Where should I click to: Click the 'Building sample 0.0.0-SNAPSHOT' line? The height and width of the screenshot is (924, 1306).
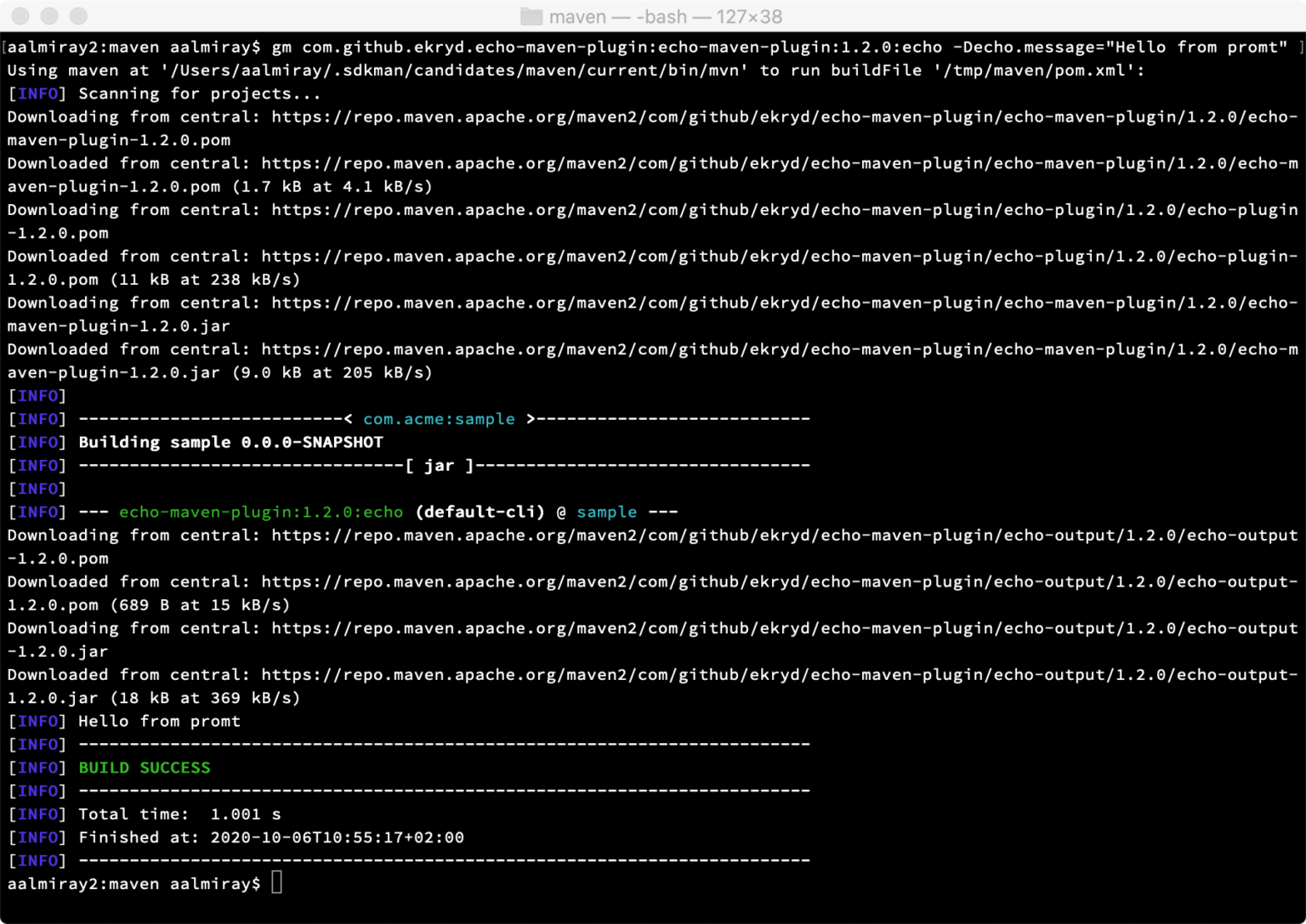[230, 441]
